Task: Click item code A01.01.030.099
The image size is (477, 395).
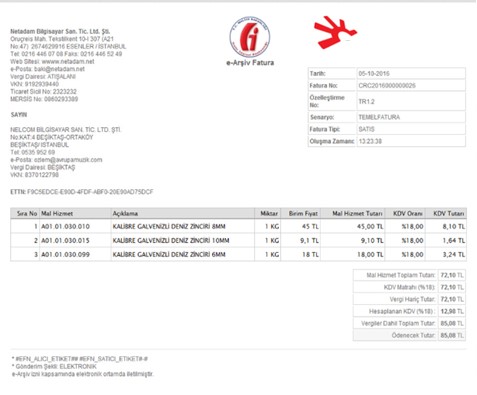Action: coord(65,254)
